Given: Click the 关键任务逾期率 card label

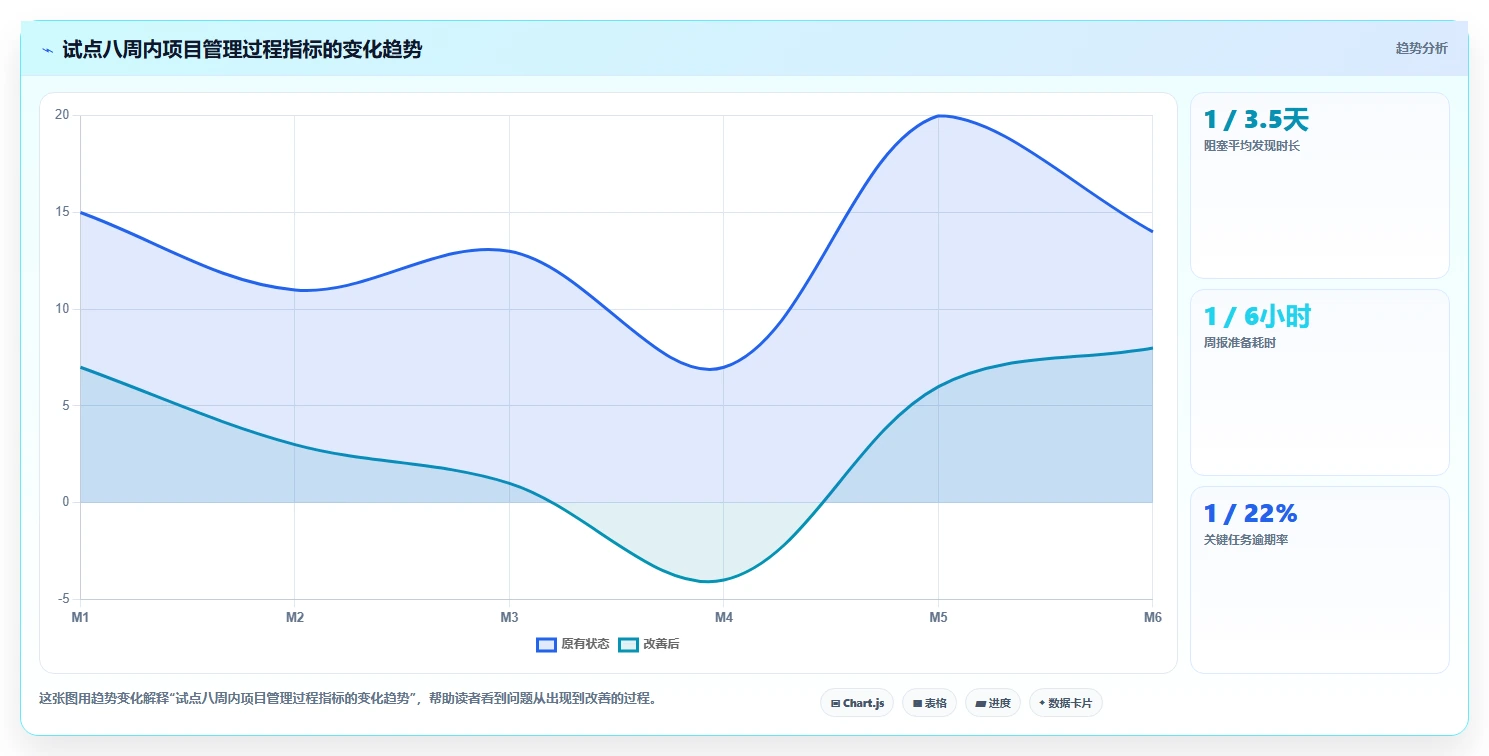Looking at the screenshot, I should (1246, 540).
